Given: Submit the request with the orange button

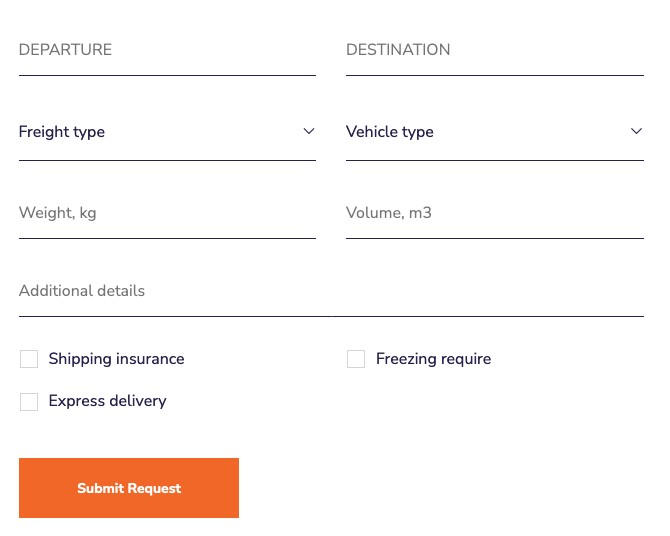Looking at the screenshot, I should [x=129, y=488].
